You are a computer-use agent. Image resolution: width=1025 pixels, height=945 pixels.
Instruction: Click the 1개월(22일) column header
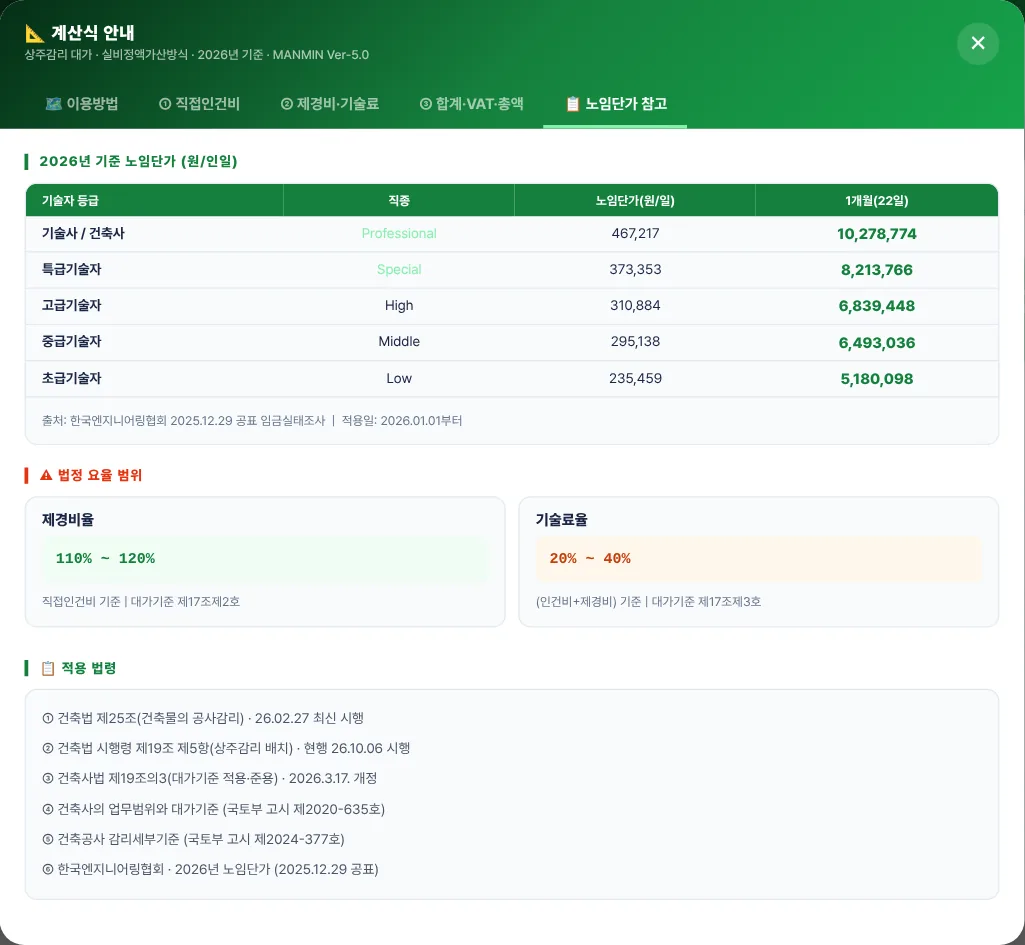point(877,201)
